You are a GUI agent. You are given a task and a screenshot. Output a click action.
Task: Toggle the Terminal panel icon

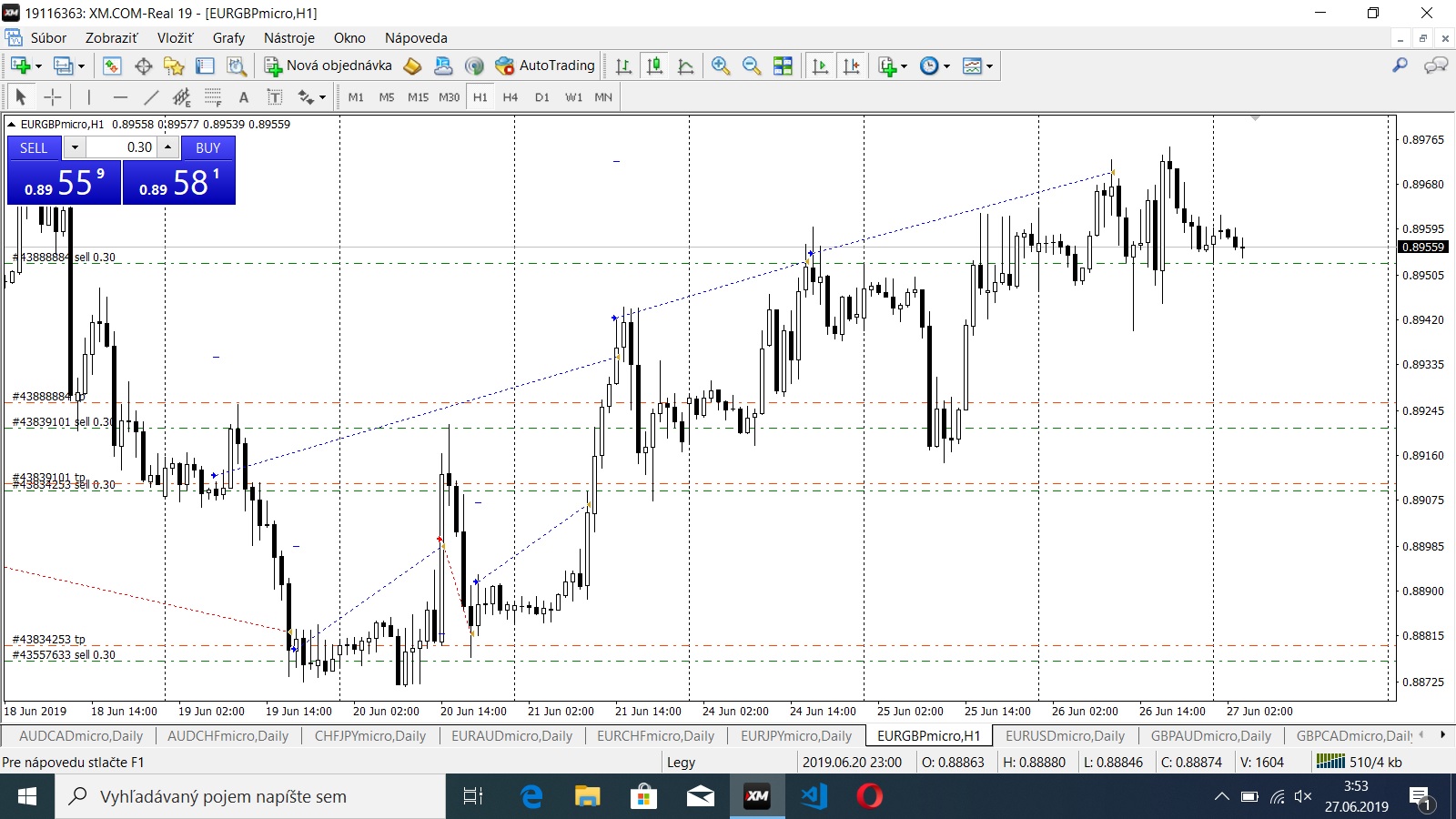[205, 66]
